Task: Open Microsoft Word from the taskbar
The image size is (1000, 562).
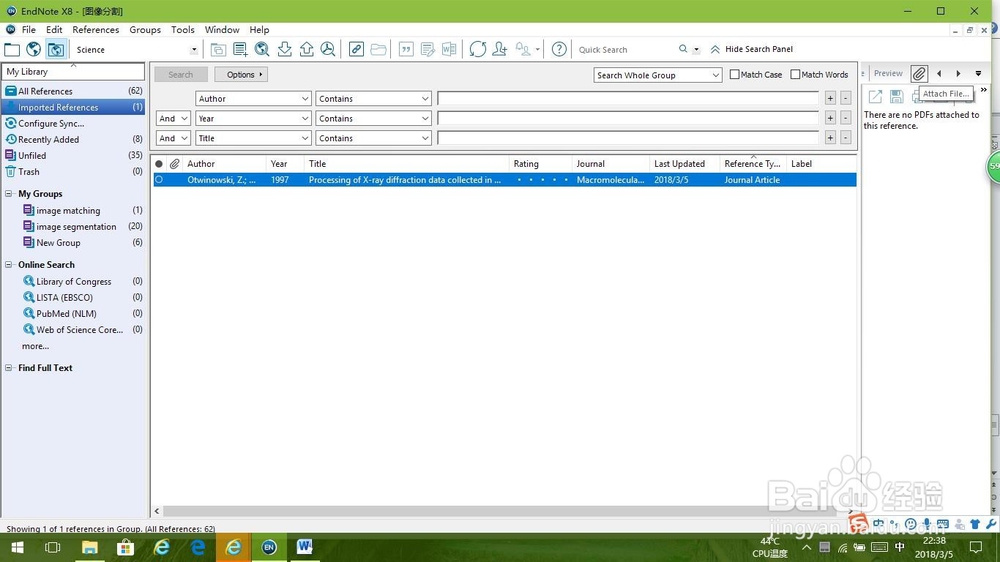Action: 305,547
